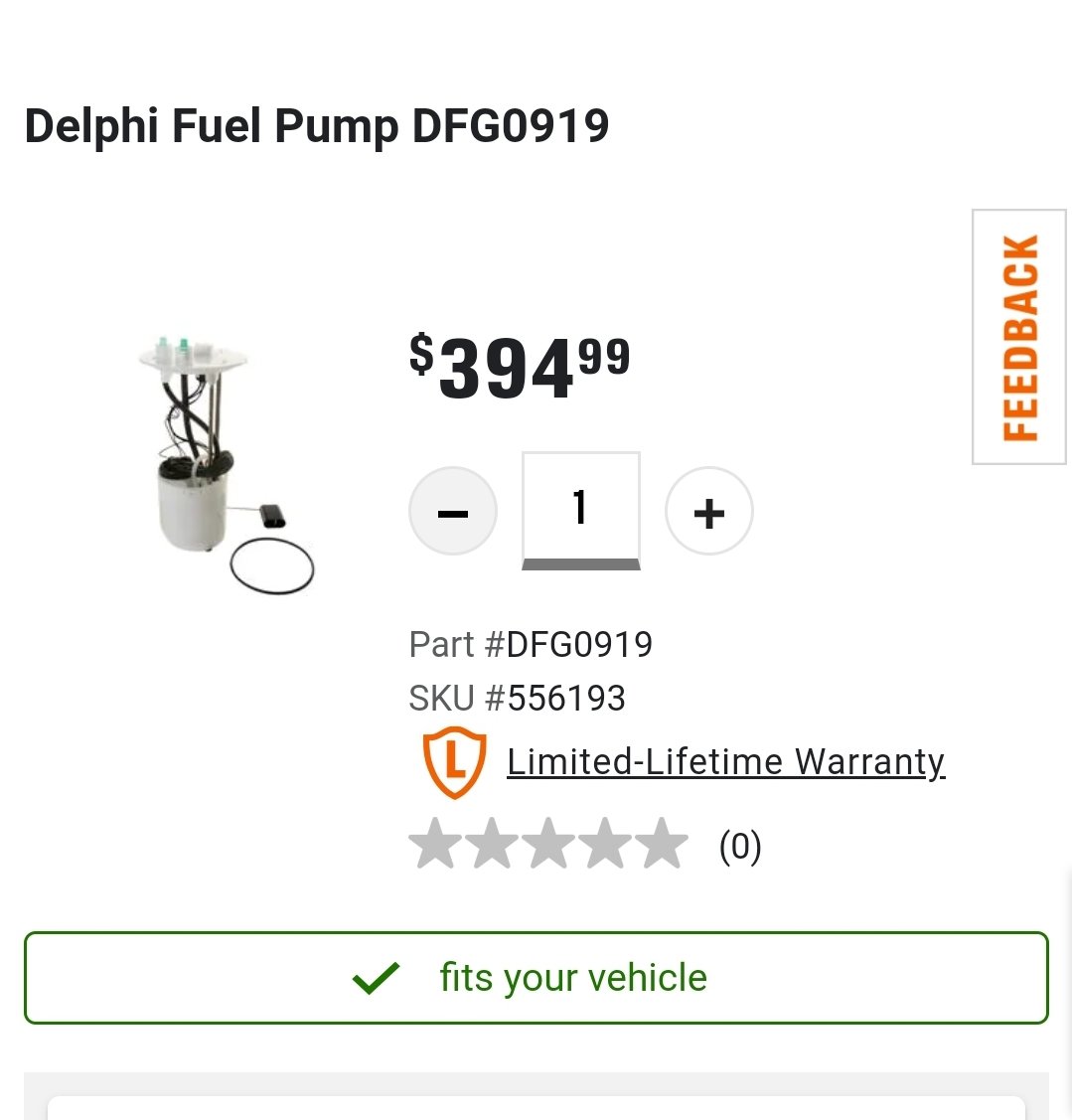This screenshot has width=1072, height=1120.
Task: Click the fuel pump product thumbnail
Action: pyautogui.click(x=225, y=464)
